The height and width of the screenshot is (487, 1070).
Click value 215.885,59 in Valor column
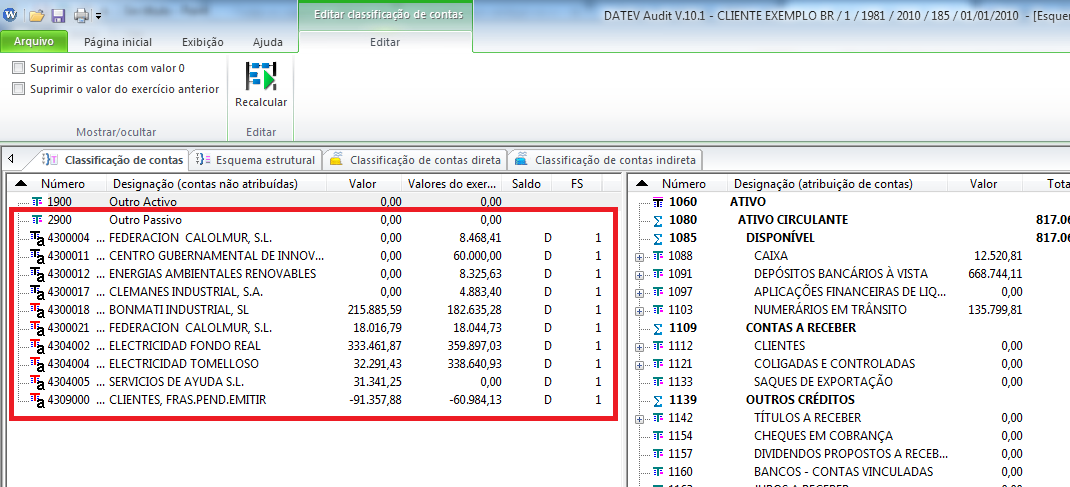coord(375,310)
